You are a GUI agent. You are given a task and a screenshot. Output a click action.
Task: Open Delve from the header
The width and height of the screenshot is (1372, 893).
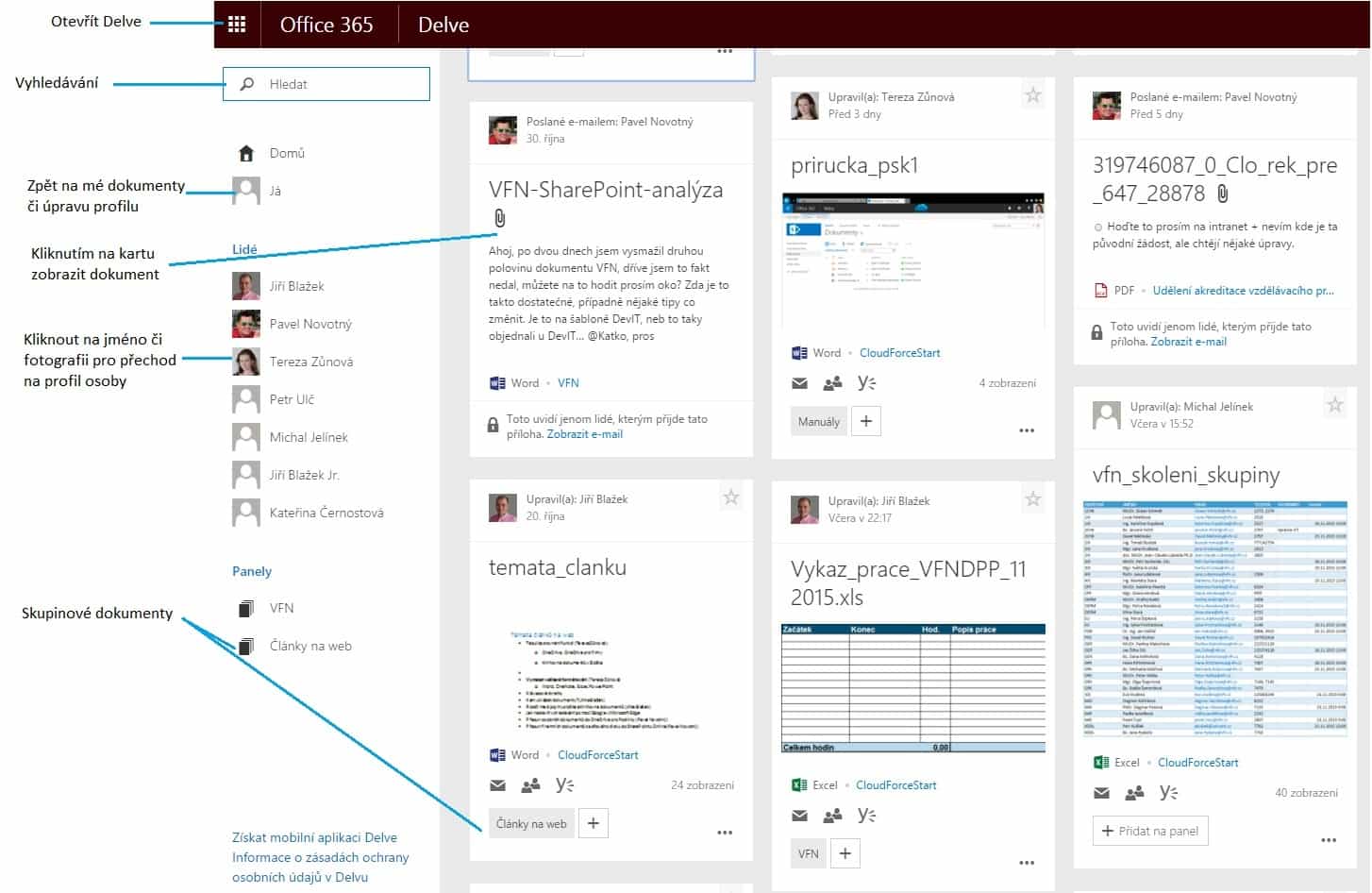(x=443, y=25)
